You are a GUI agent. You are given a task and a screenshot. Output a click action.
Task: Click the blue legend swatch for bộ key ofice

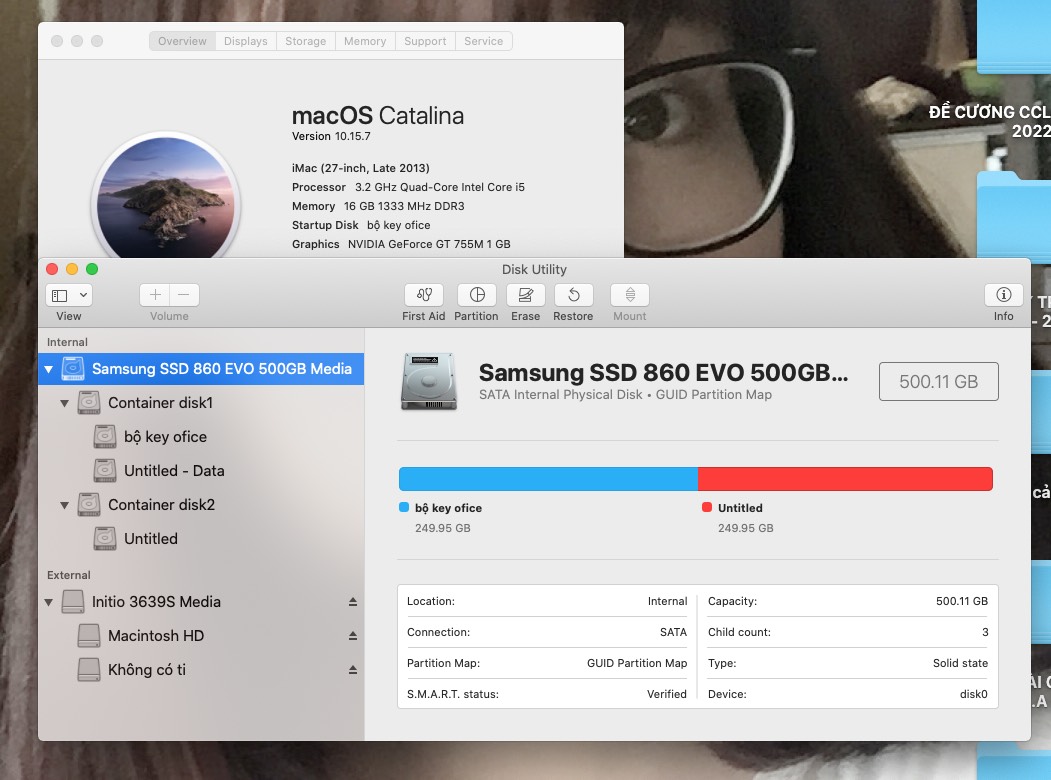(404, 507)
